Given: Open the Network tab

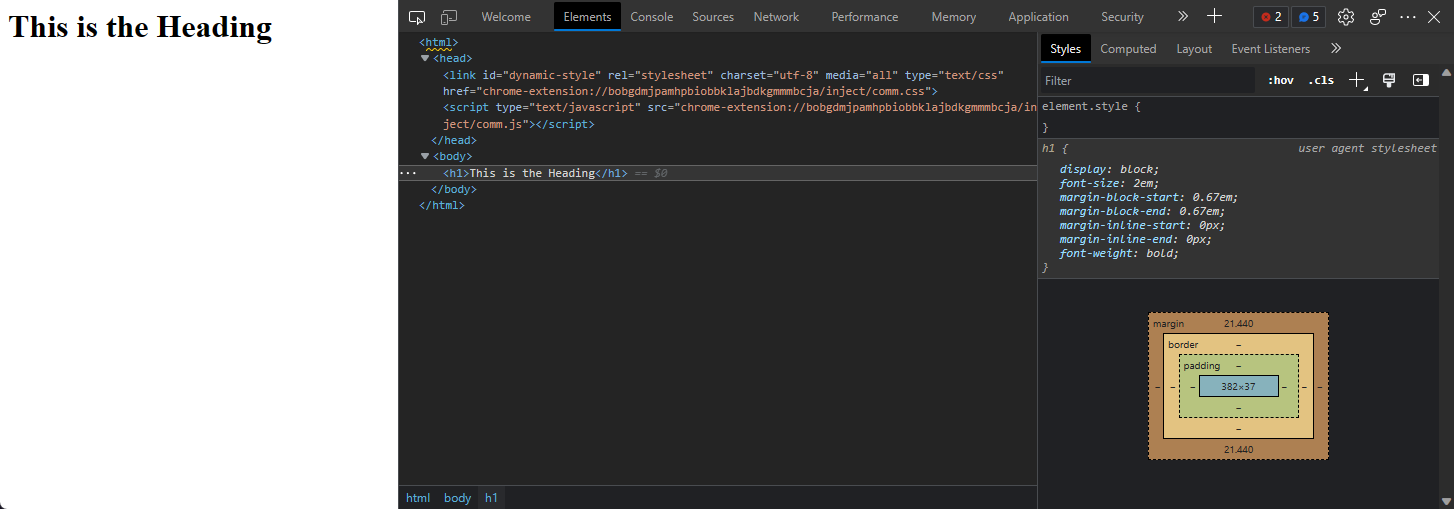Looking at the screenshot, I should click(776, 17).
